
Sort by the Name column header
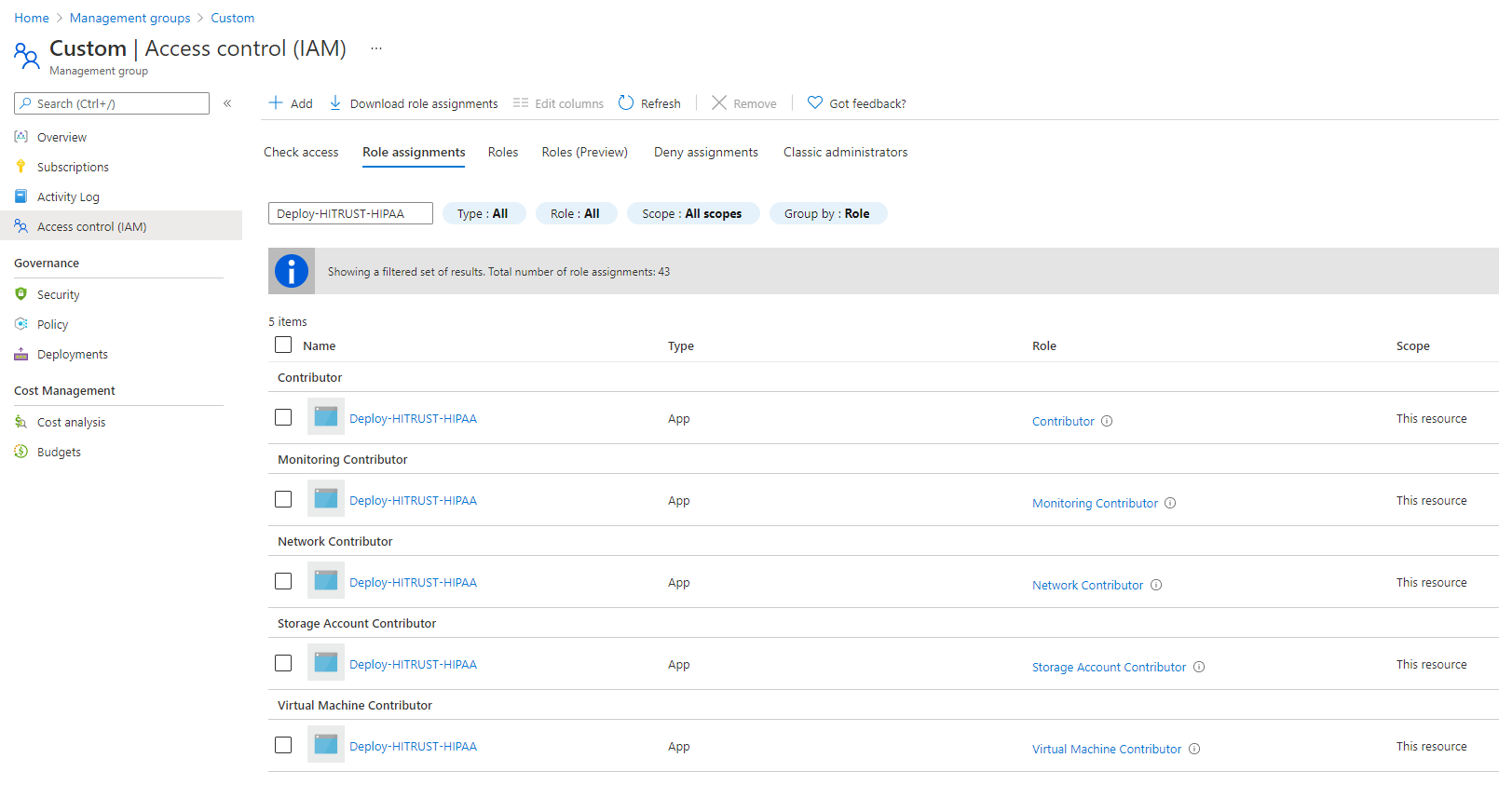(x=320, y=345)
